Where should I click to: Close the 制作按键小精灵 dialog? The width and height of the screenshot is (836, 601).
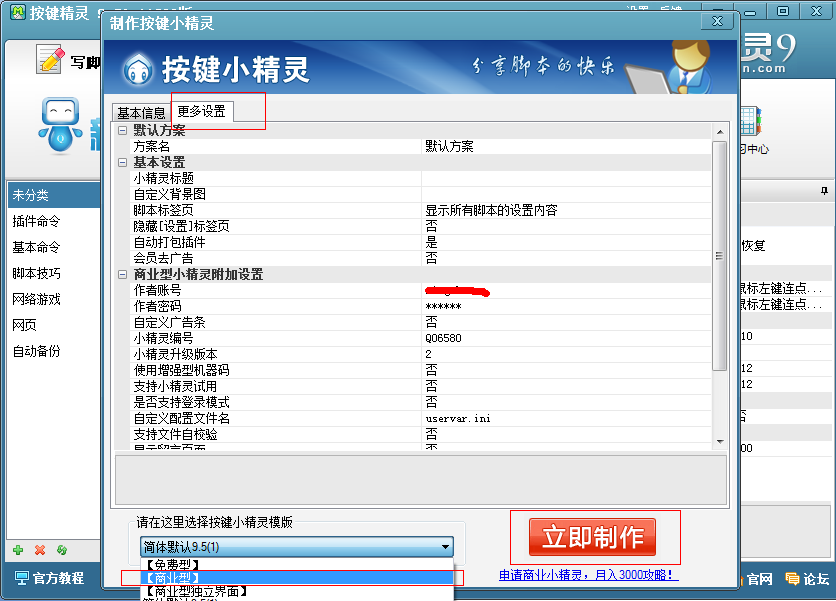[718, 21]
